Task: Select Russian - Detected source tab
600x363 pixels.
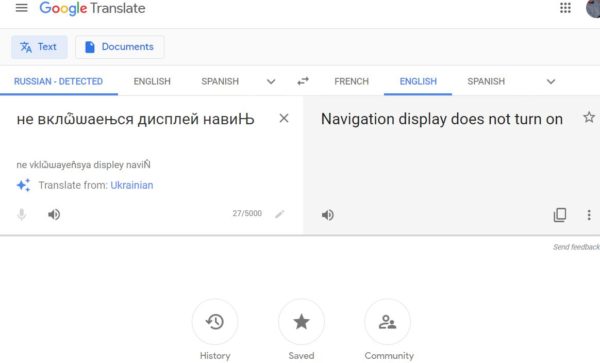Action: click(59, 81)
